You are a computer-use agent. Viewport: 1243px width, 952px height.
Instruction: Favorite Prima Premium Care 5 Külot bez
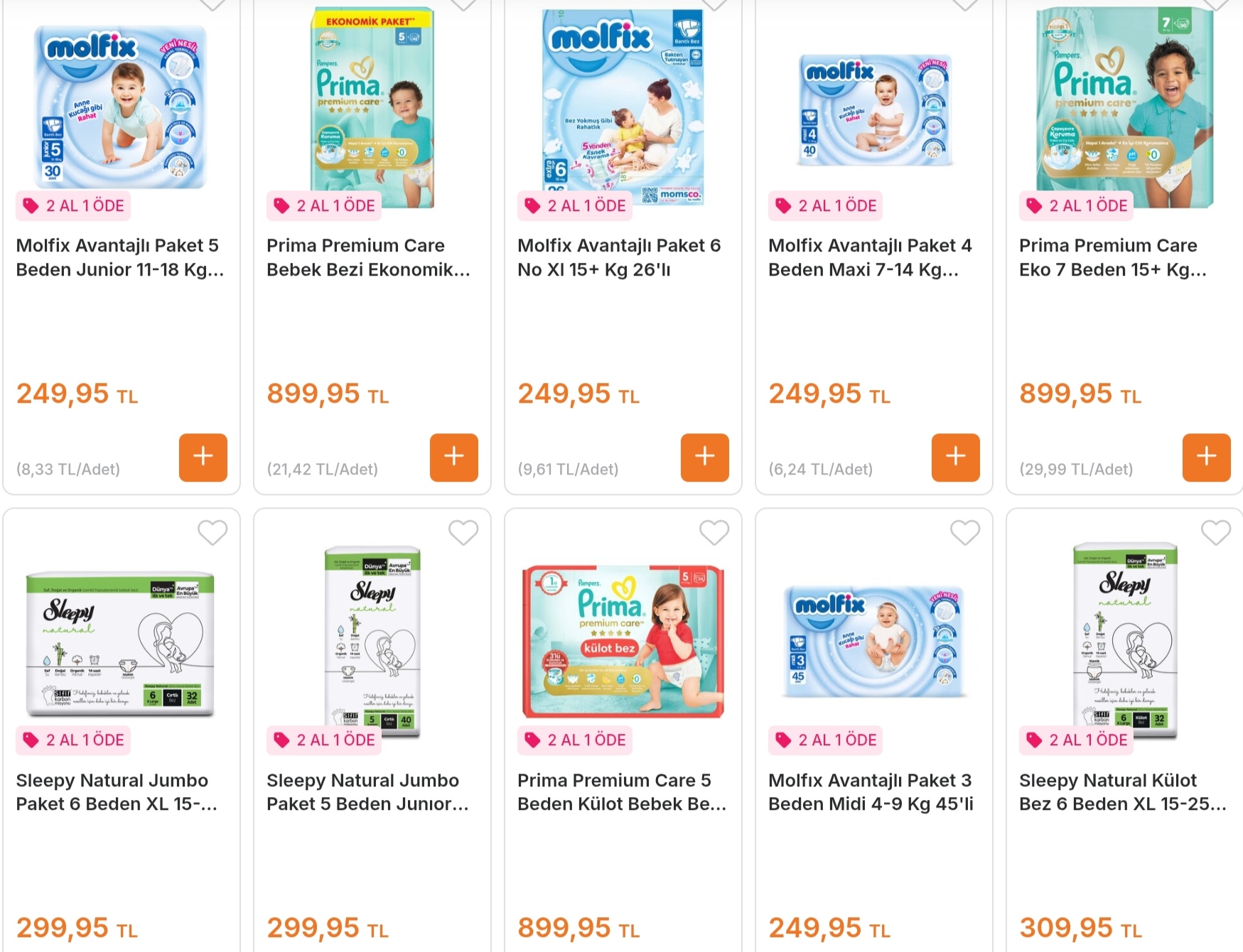coord(714,532)
